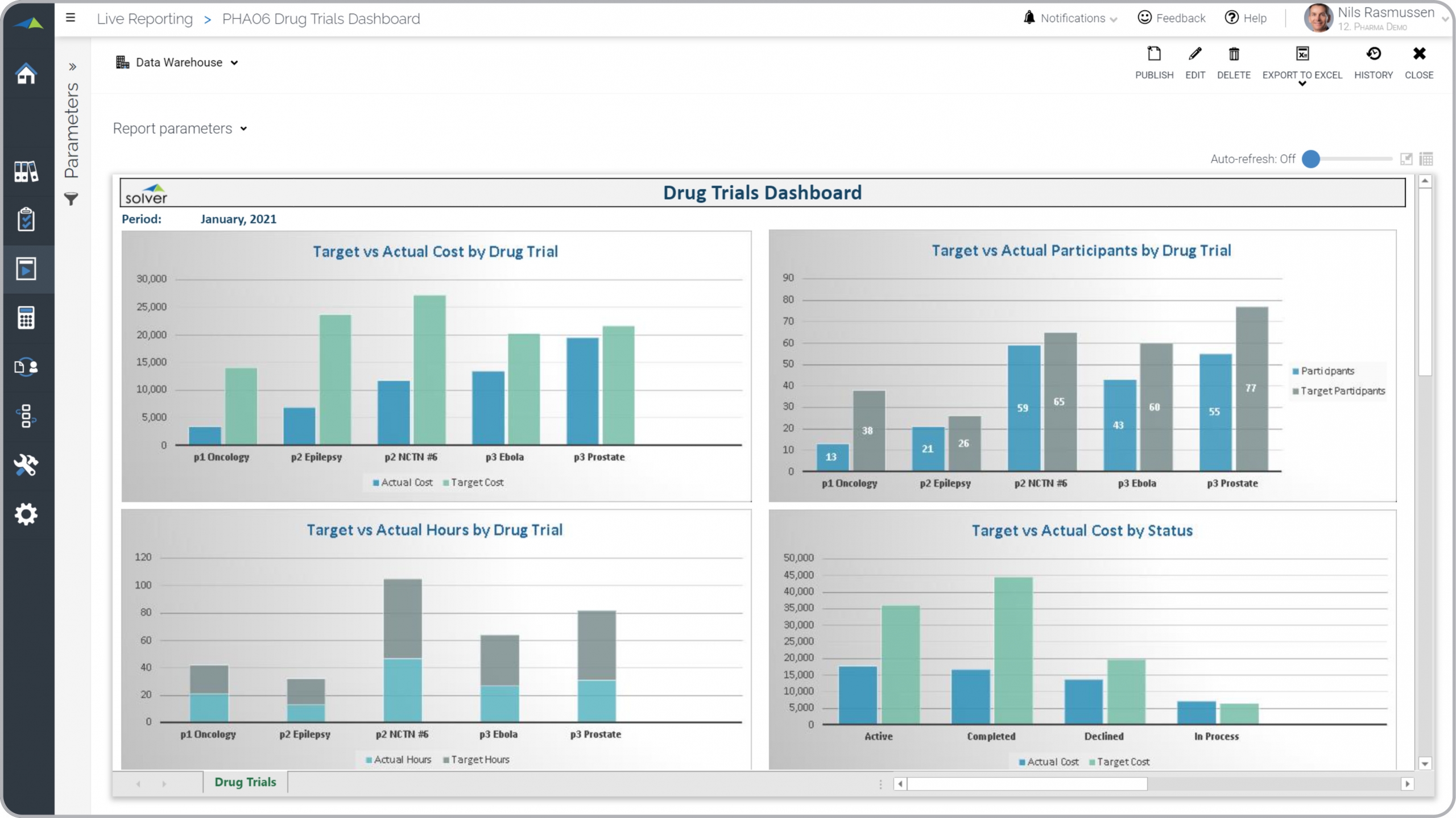
Task: Go to Live Reporting breadcrumb
Action: (144, 19)
